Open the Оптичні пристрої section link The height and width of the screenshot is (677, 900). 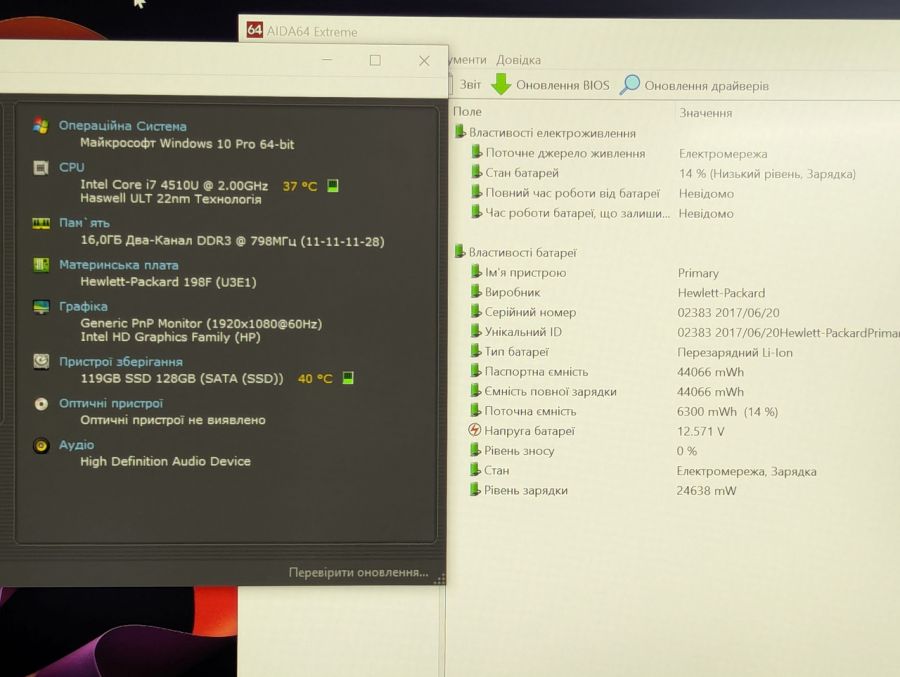[x=111, y=403]
